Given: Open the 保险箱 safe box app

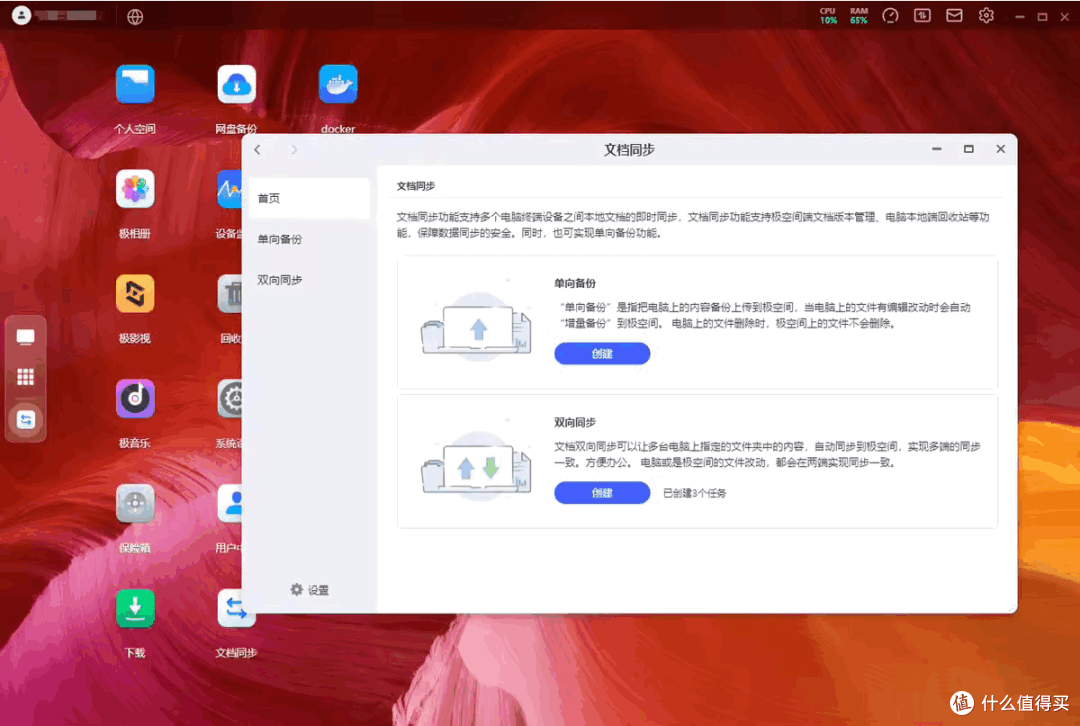Looking at the screenshot, I should (x=135, y=504).
